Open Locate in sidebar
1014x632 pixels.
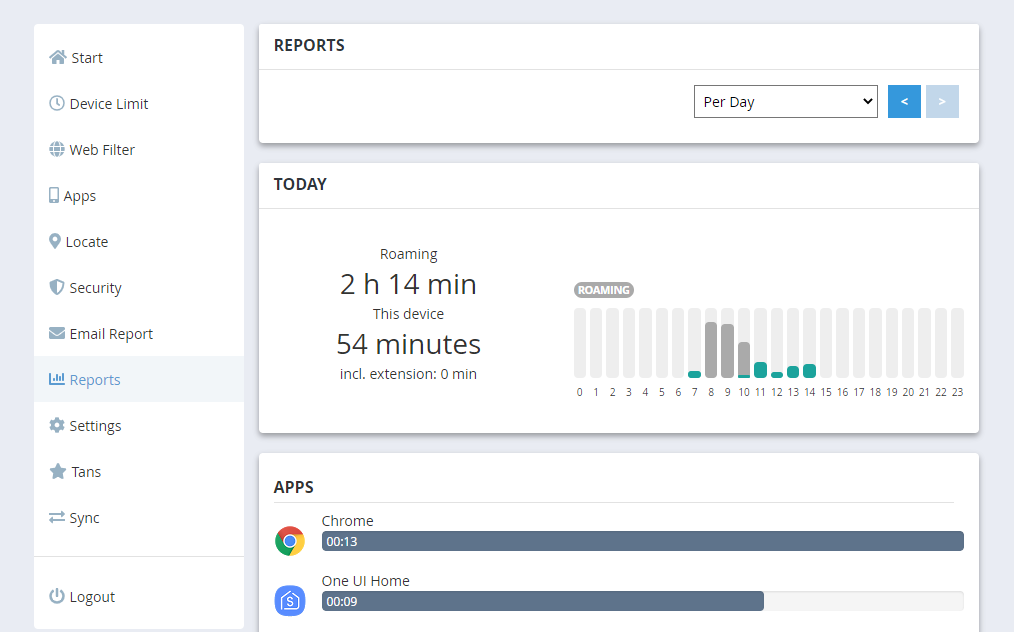139,241
